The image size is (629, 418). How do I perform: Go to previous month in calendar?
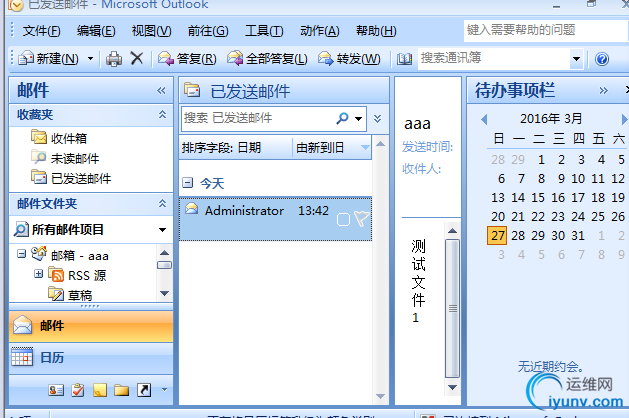[484, 119]
